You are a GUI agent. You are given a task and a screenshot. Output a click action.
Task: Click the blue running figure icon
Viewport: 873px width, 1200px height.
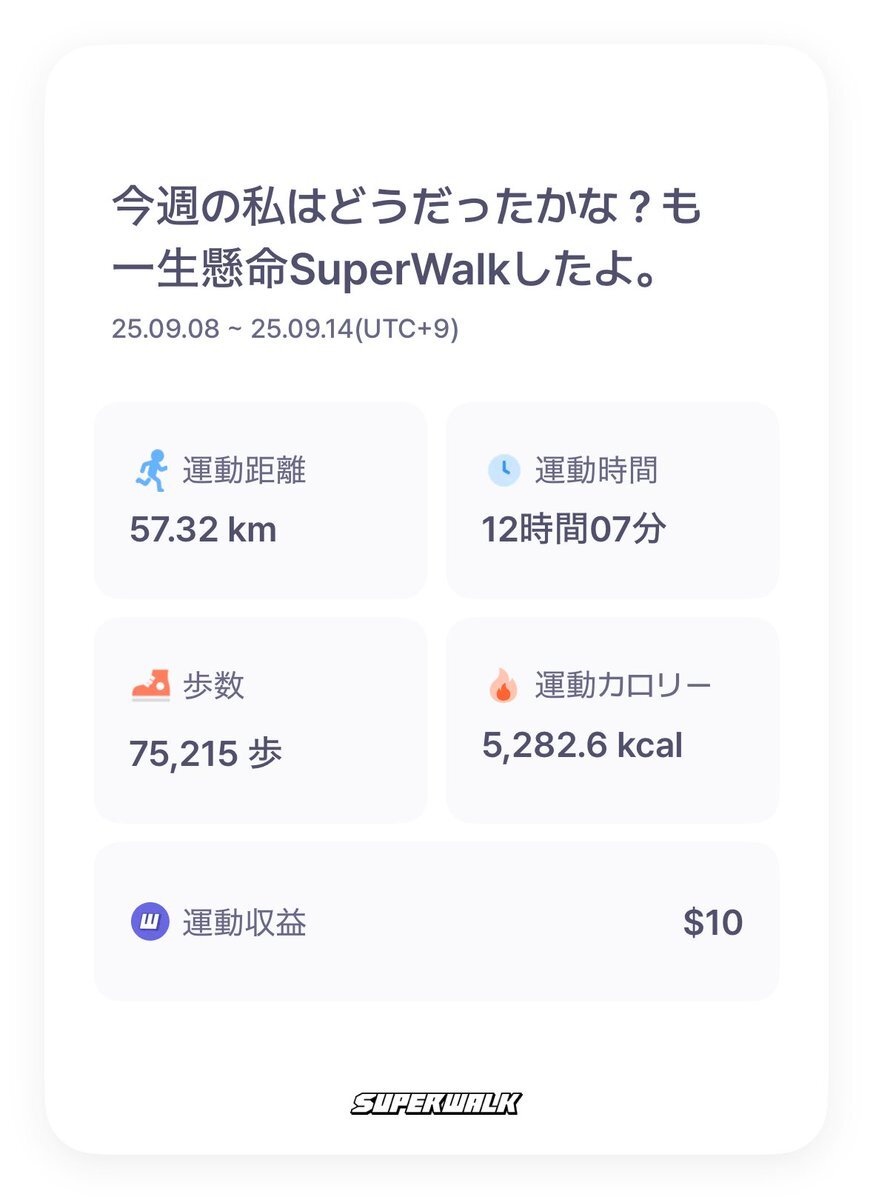[150, 470]
